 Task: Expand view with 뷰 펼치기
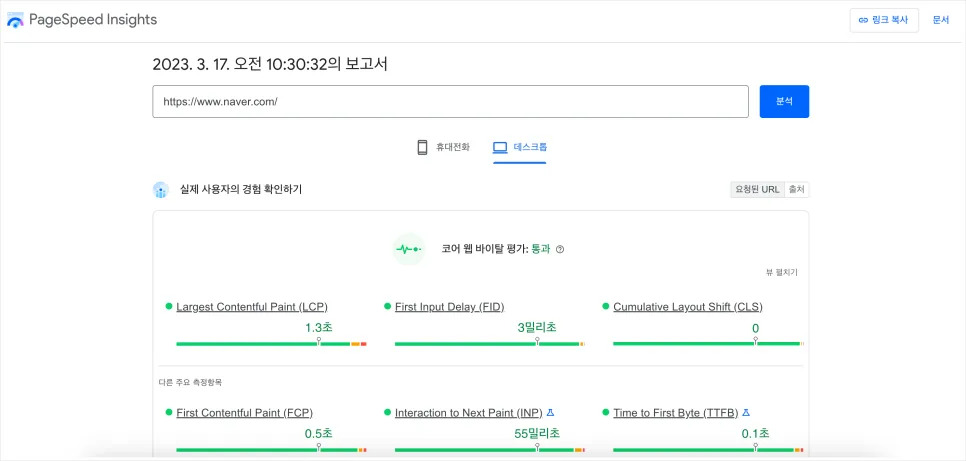782,272
